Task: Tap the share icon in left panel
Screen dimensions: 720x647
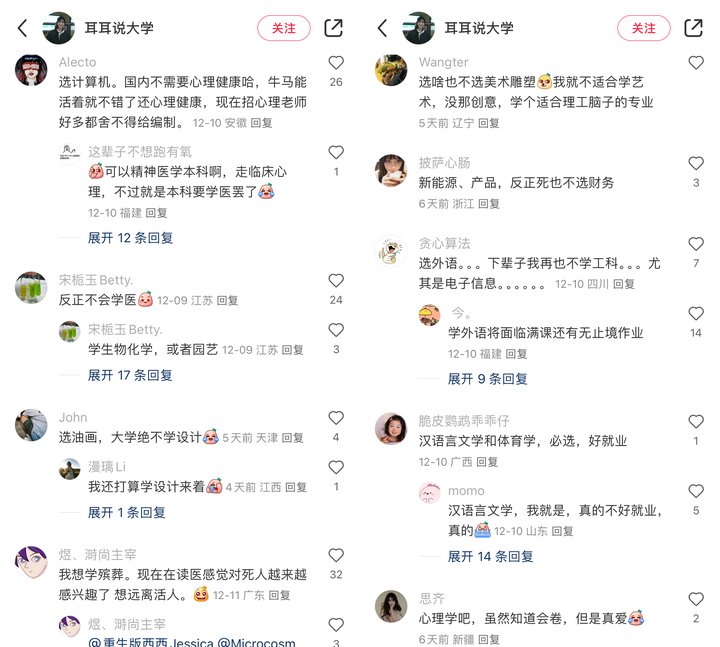Action: [x=333, y=28]
